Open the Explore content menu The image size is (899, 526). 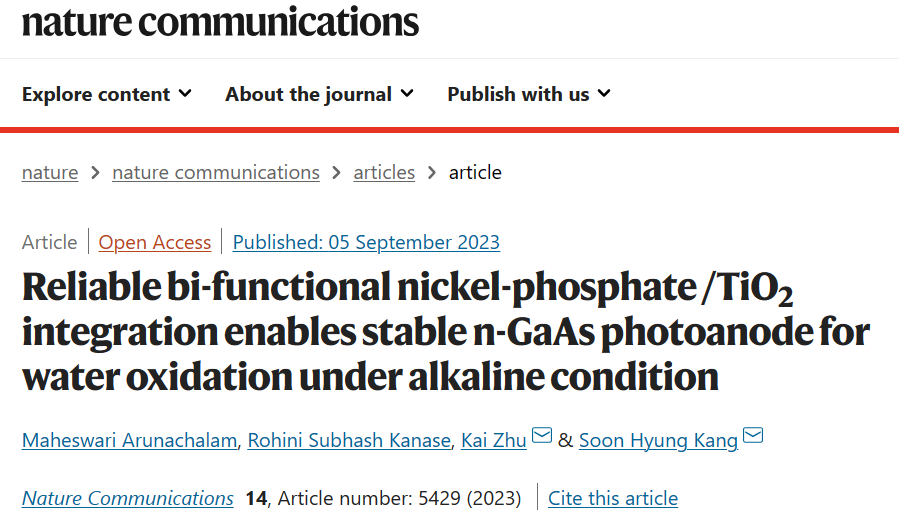coord(107,94)
